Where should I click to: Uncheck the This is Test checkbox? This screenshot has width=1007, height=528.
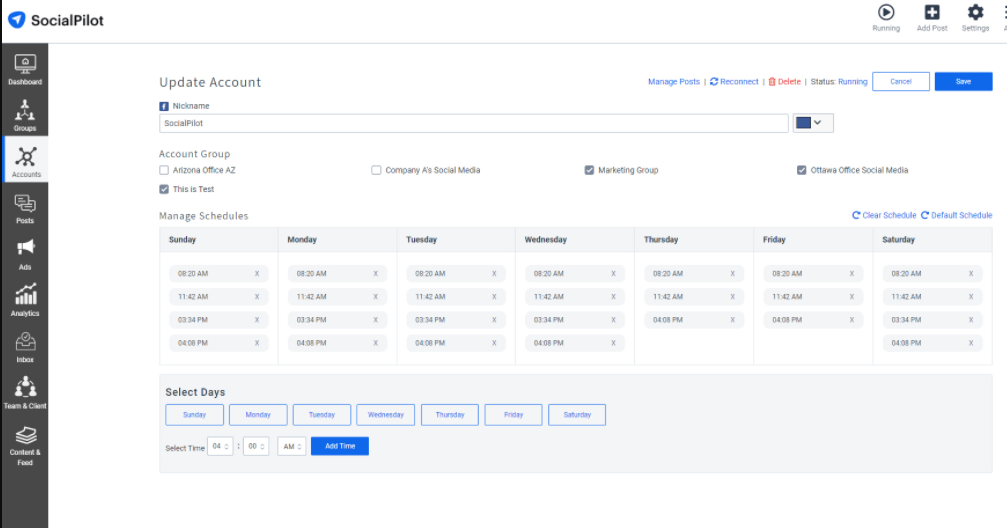pyautogui.click(x=164, y=189)
